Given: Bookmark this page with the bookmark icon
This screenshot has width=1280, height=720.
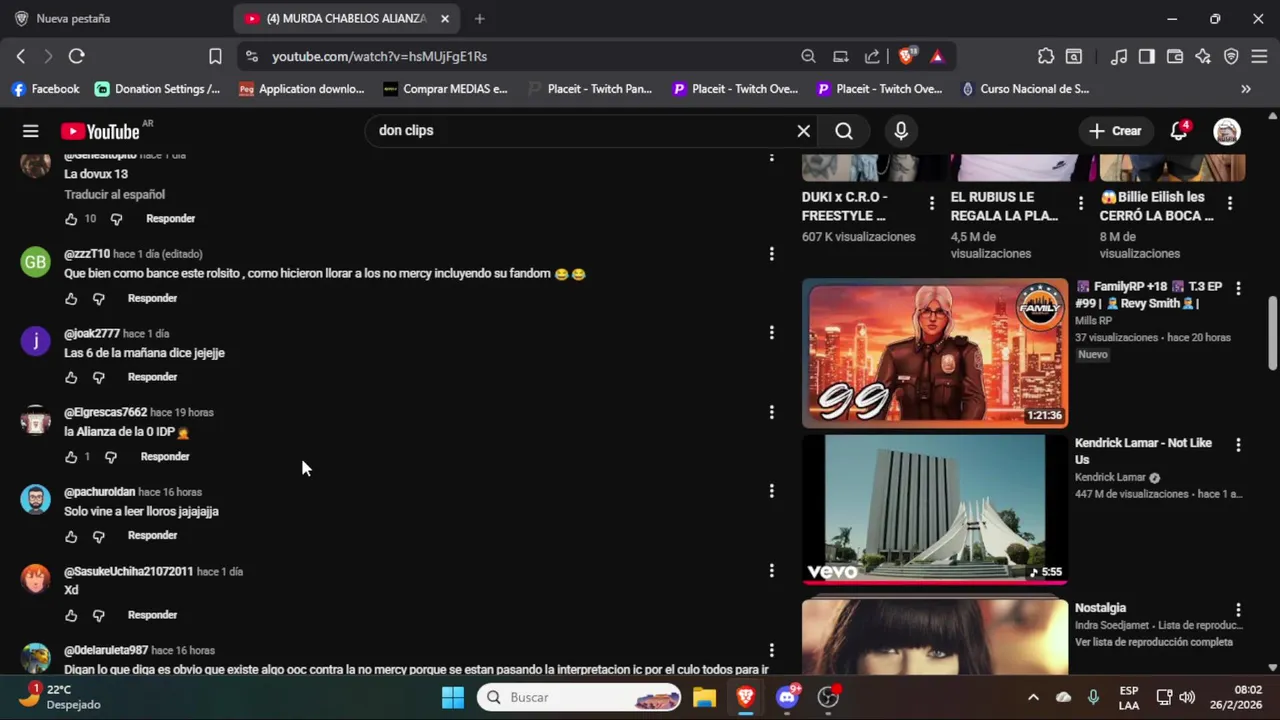Looking at the screenshot, I should tap(215, 56).
